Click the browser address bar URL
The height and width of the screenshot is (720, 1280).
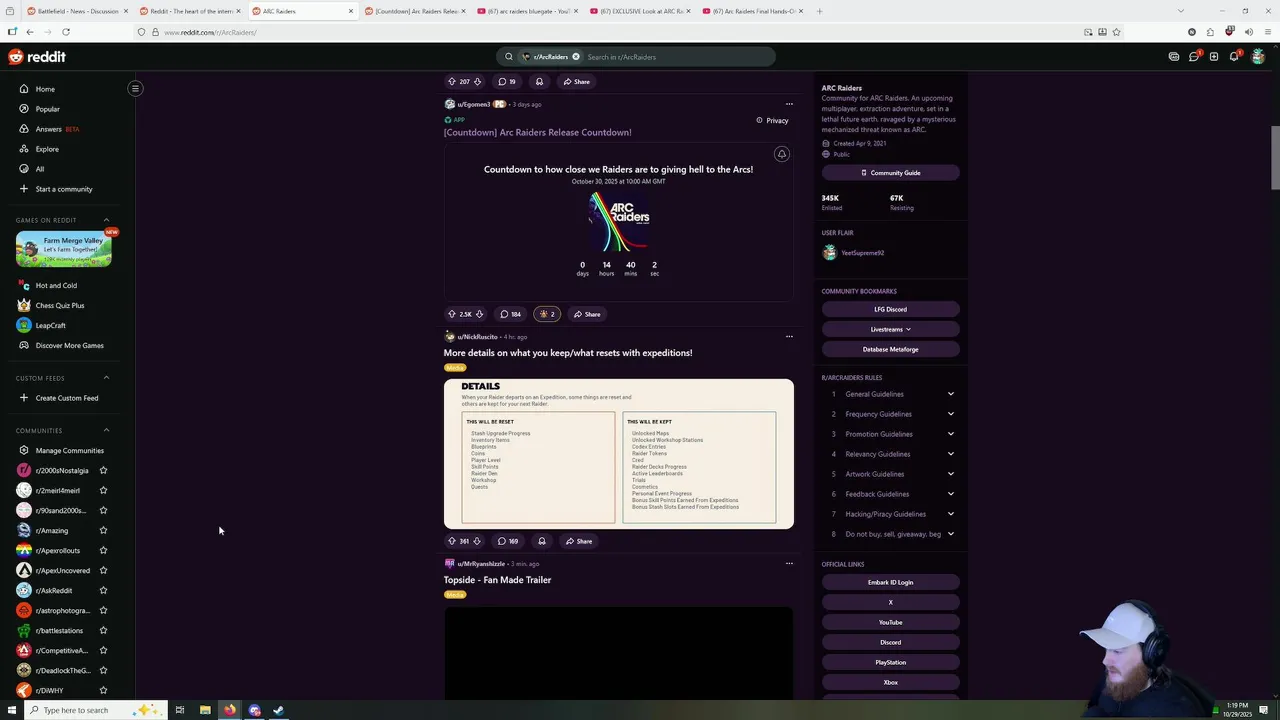point(210,32)
